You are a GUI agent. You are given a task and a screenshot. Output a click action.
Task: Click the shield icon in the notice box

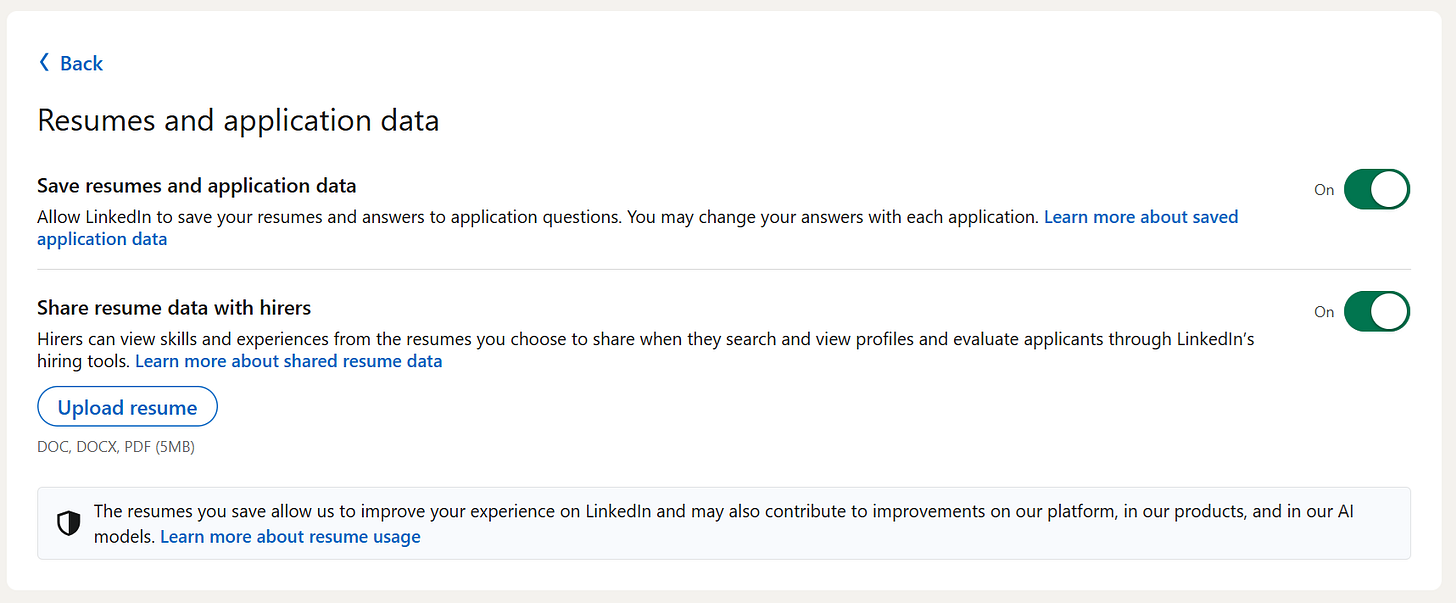coord(68,523)
